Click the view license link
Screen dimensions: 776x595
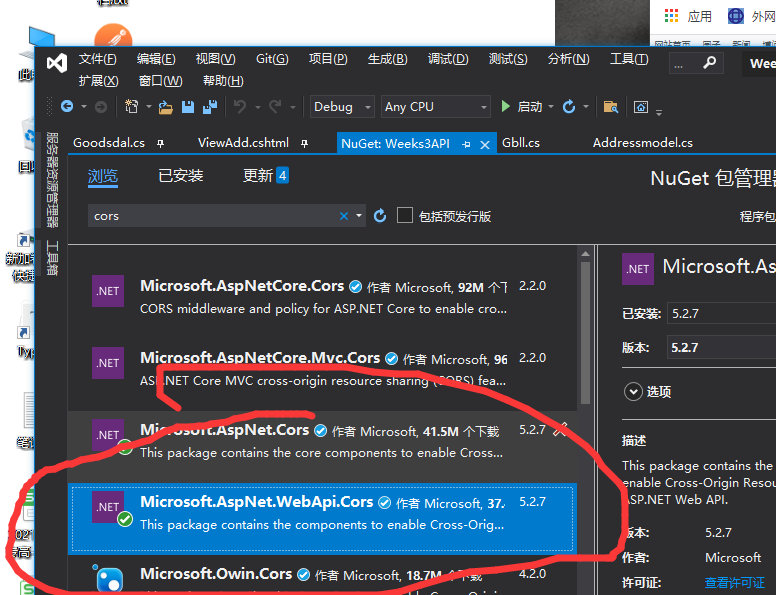pyautogui.click(x=734, y=583)
